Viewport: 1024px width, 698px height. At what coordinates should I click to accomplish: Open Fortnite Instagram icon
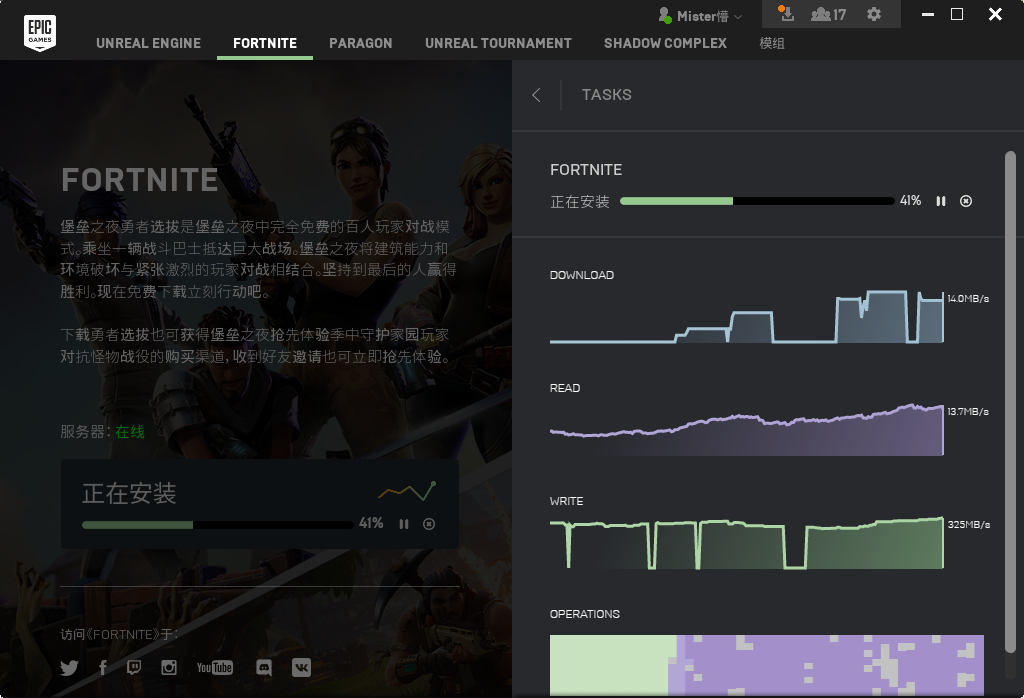pyautogui.click(x=169, y=667)
